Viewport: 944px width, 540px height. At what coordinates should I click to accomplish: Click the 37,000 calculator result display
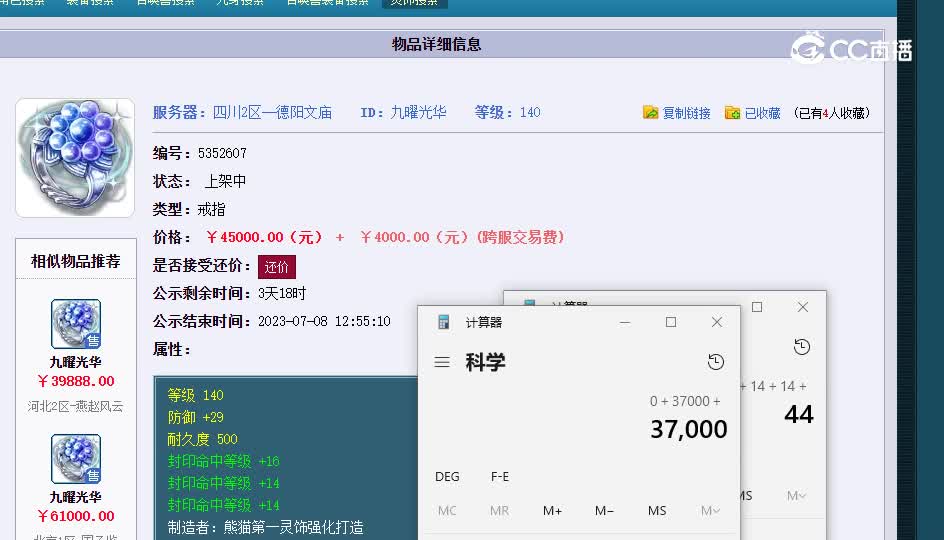tap(689, 429)
